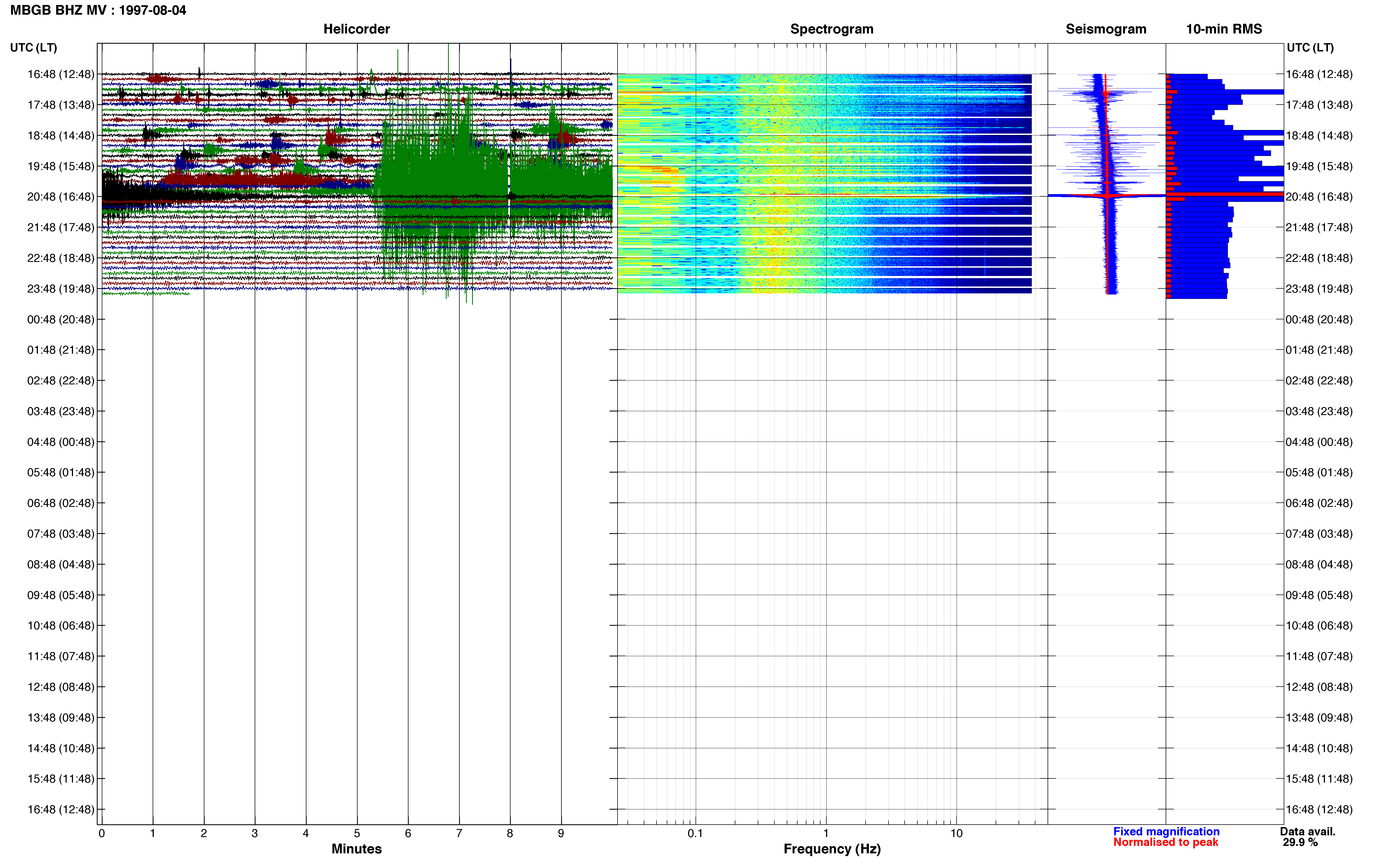Click left time label '15:48 (11:48)'
Screen dimensions: 1388x868
click(x=61, y=779)
